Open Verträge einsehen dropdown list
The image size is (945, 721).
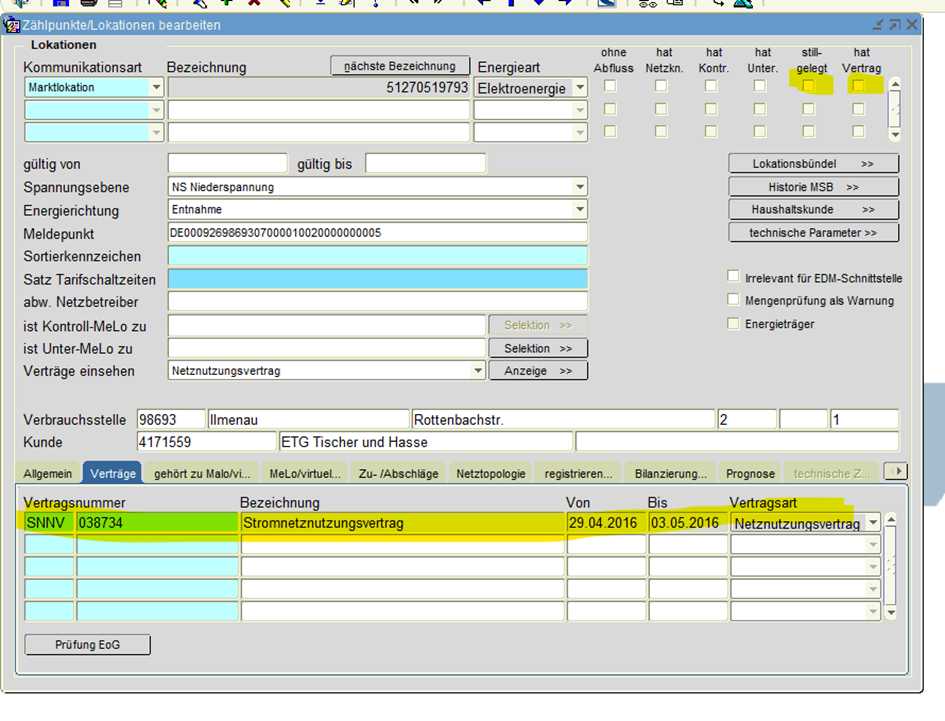[478, 371]
